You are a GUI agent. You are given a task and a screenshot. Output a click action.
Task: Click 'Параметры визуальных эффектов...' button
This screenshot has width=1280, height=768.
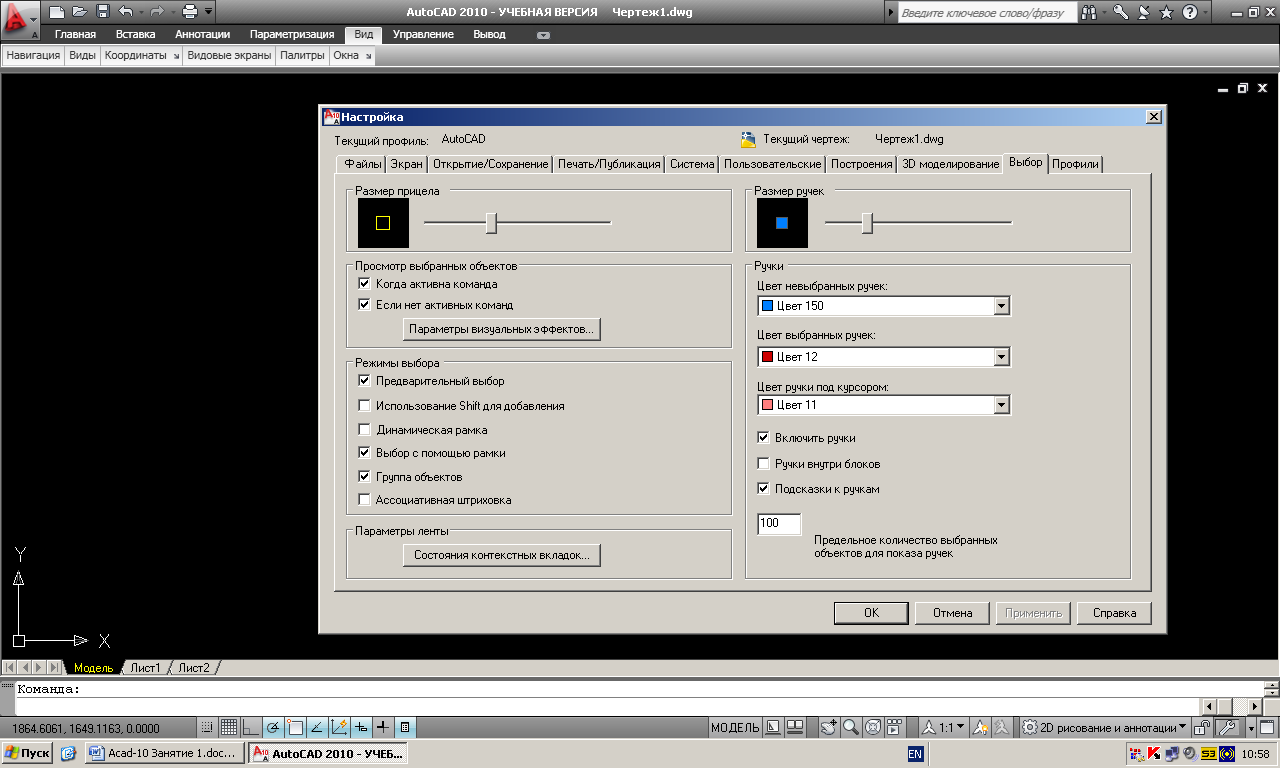[x=501, y=329]
